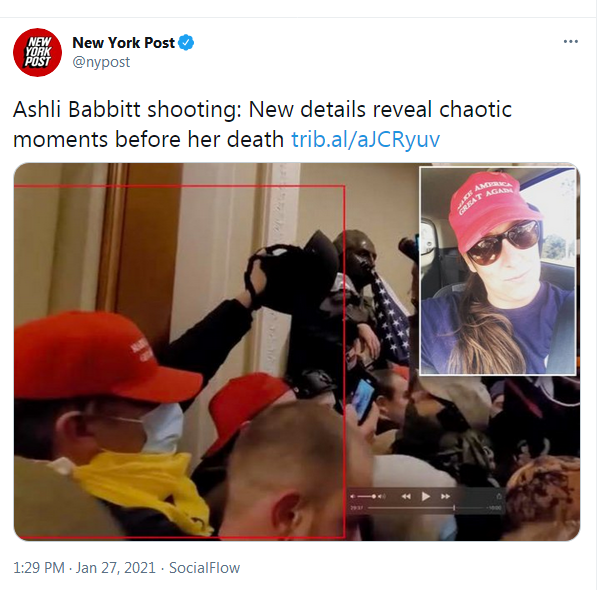The width and height of the screenshot is (598, 590).
Task: Open the New York Post profile avatar
Action: 37,52
